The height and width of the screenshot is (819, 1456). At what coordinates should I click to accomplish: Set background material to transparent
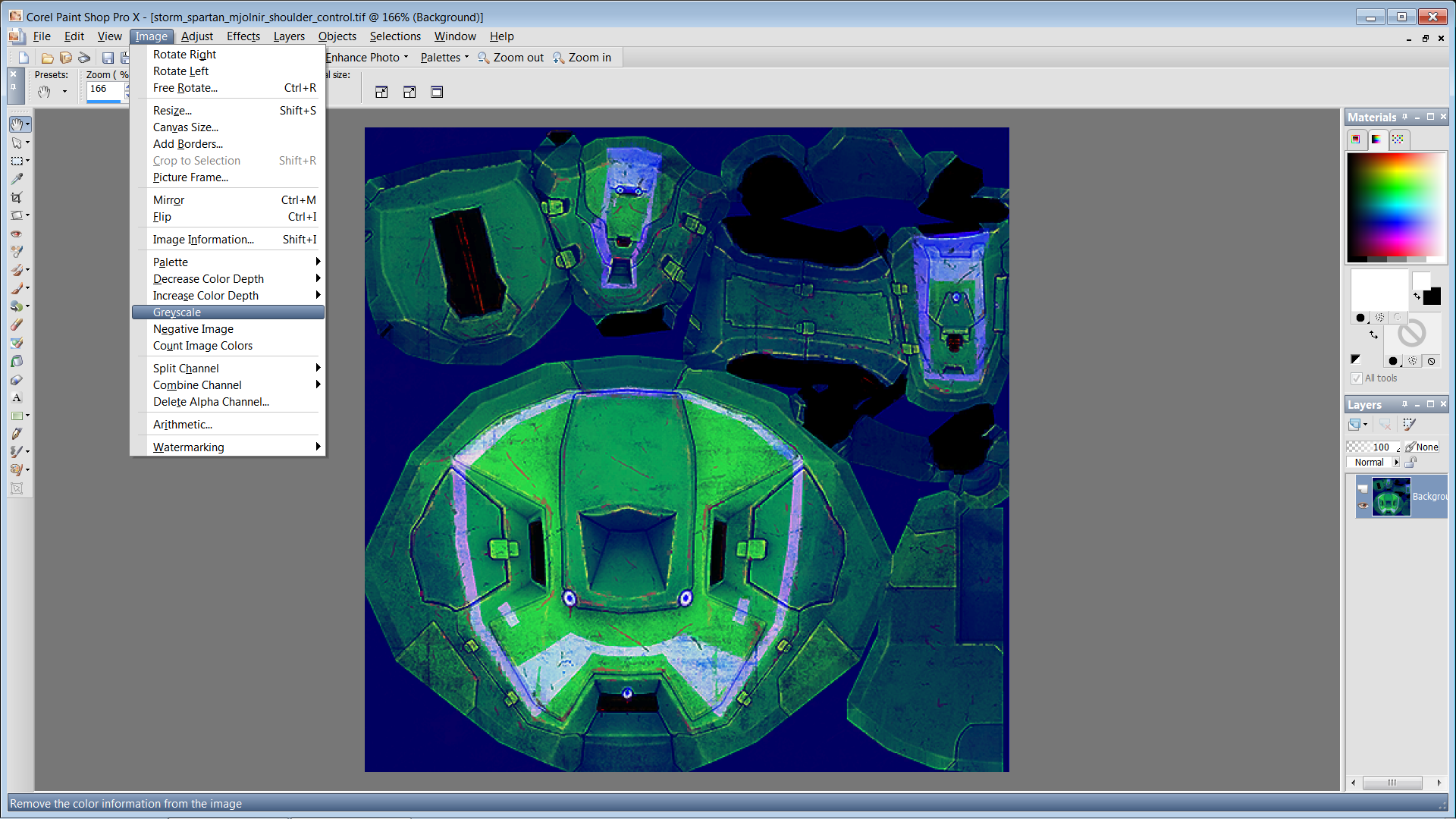pos(1431,361)
